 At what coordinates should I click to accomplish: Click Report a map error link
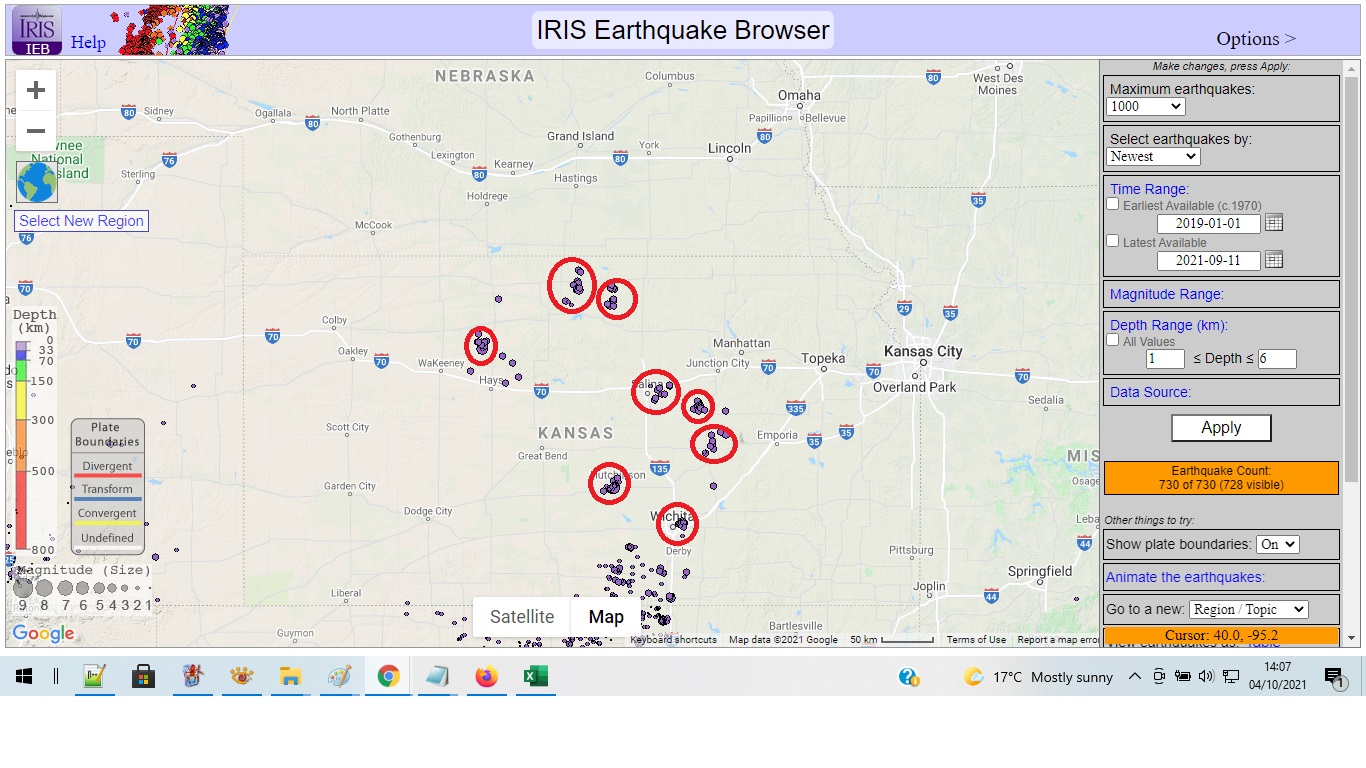click(1058, 640)
